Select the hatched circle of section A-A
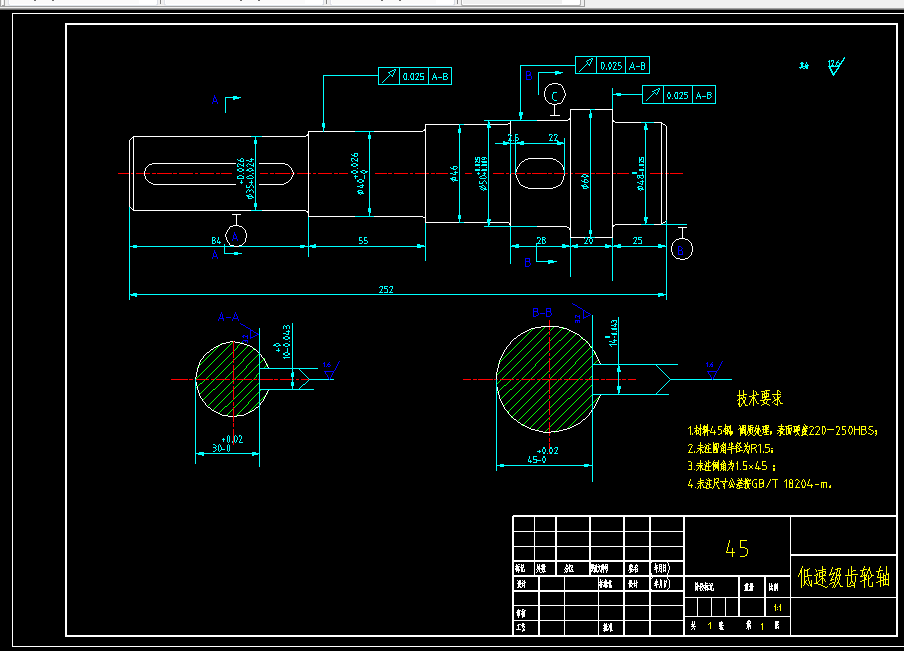 [232, 379]
